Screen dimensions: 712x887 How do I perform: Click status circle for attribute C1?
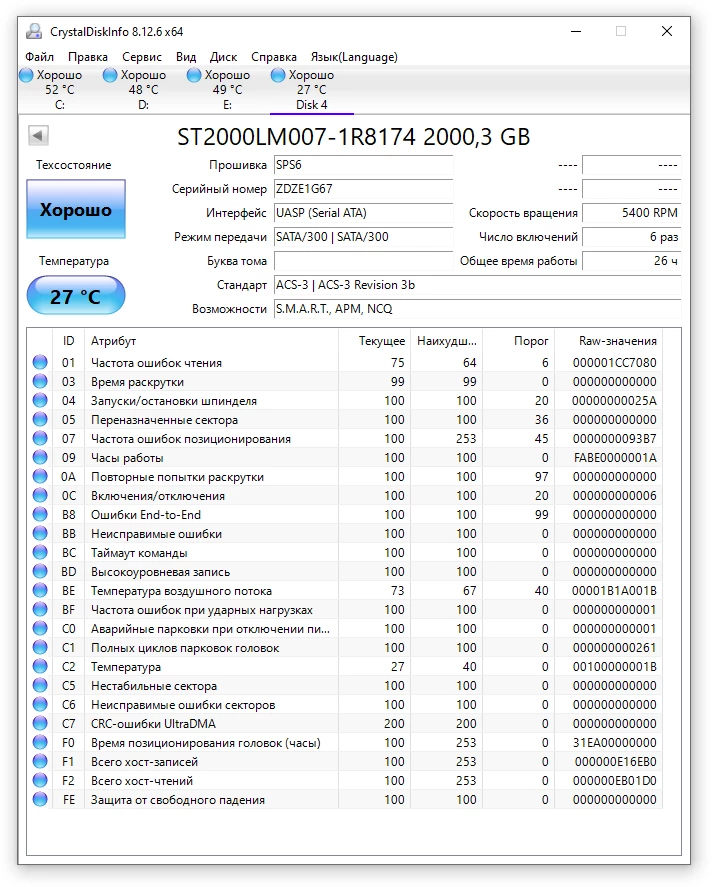click(x=40, y=647)
